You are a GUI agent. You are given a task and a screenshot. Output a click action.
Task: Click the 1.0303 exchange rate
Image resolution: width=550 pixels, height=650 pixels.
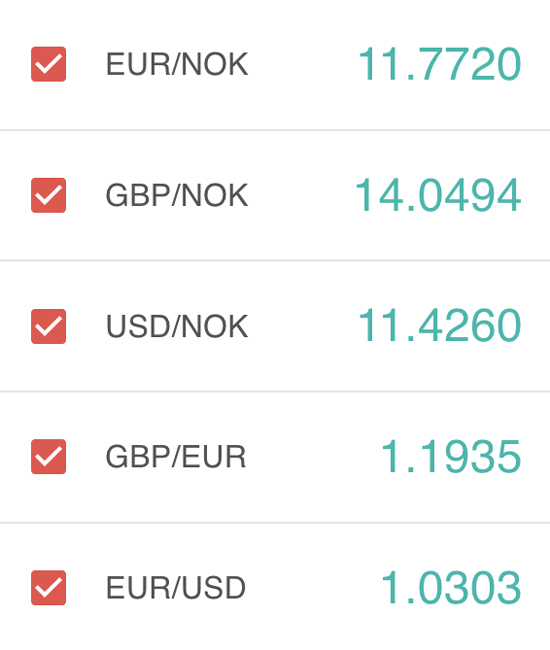[x=451, y=587]
